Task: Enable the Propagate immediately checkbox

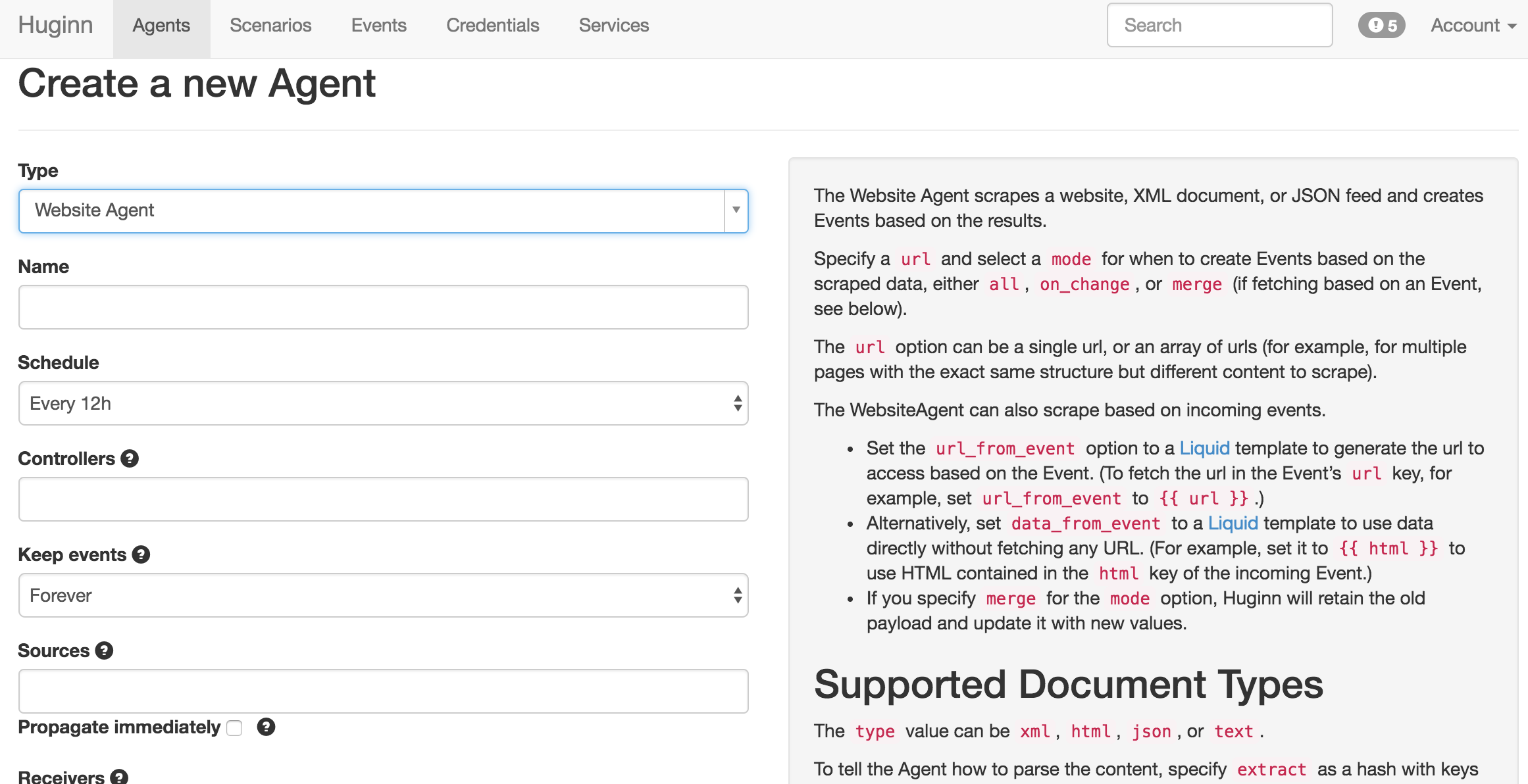Action: pyautogui.click(x=234, y=728)
